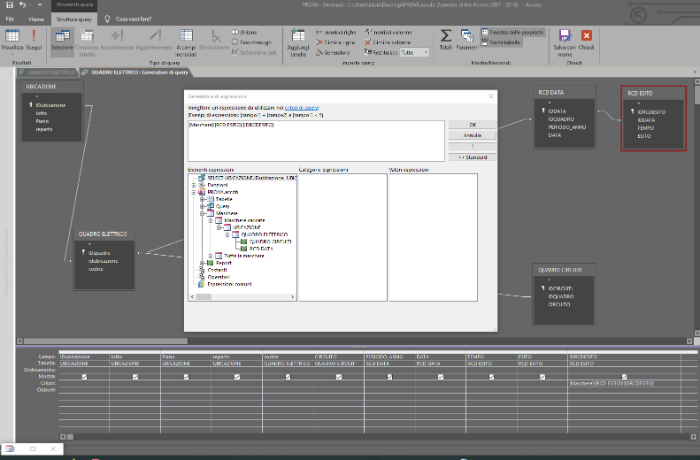Expand the Report node in the tree

(202, 263)
